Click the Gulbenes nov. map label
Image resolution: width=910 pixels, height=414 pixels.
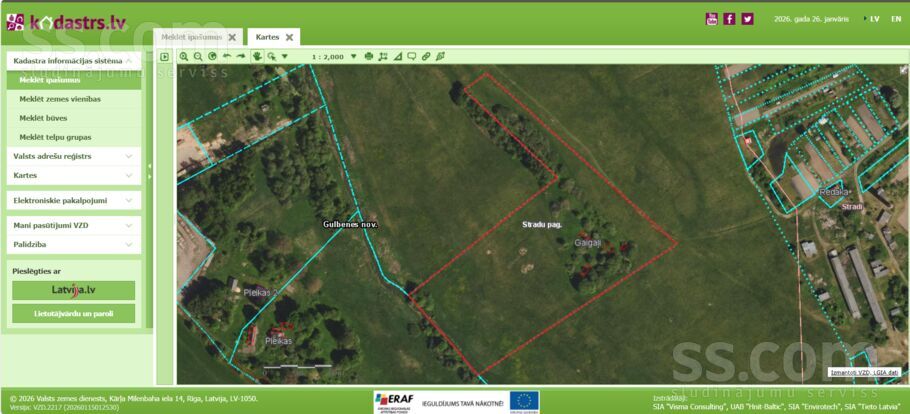(351, 224)
